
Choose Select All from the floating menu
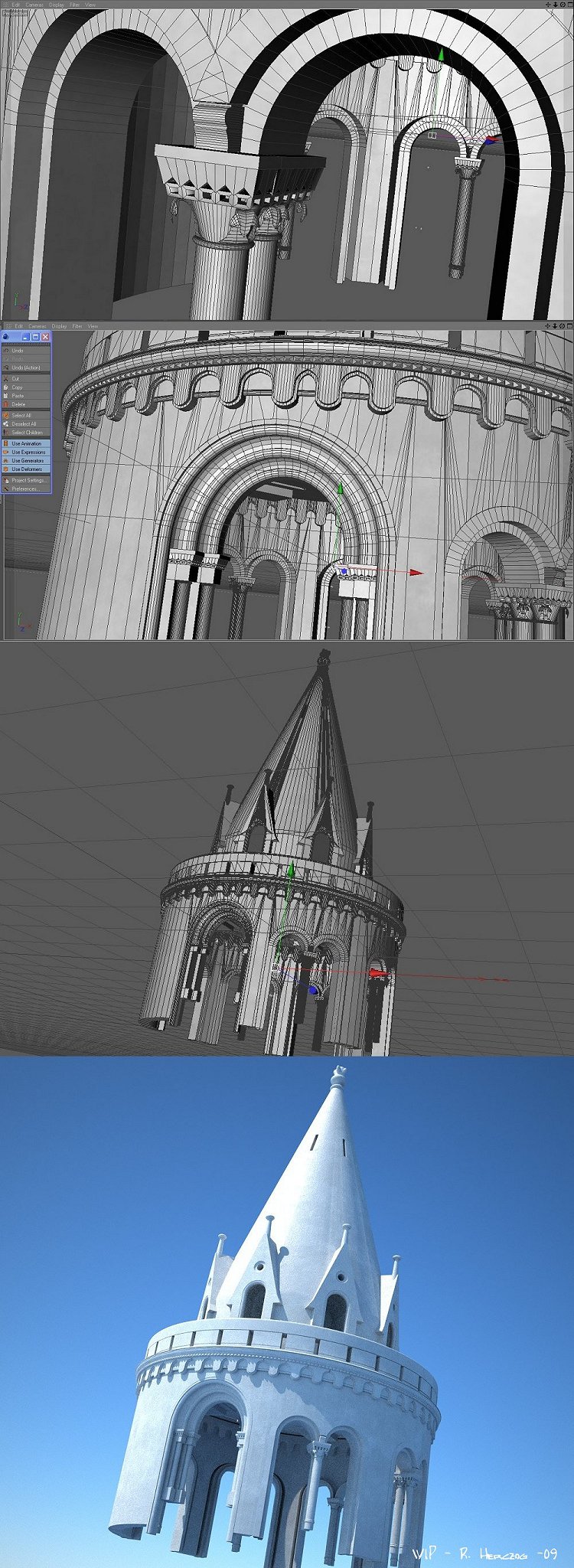tap(21, 416)
